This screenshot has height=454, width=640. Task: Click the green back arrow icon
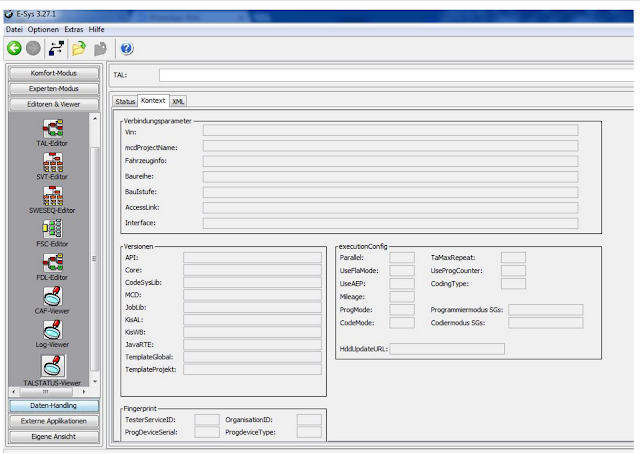point(14,48)
